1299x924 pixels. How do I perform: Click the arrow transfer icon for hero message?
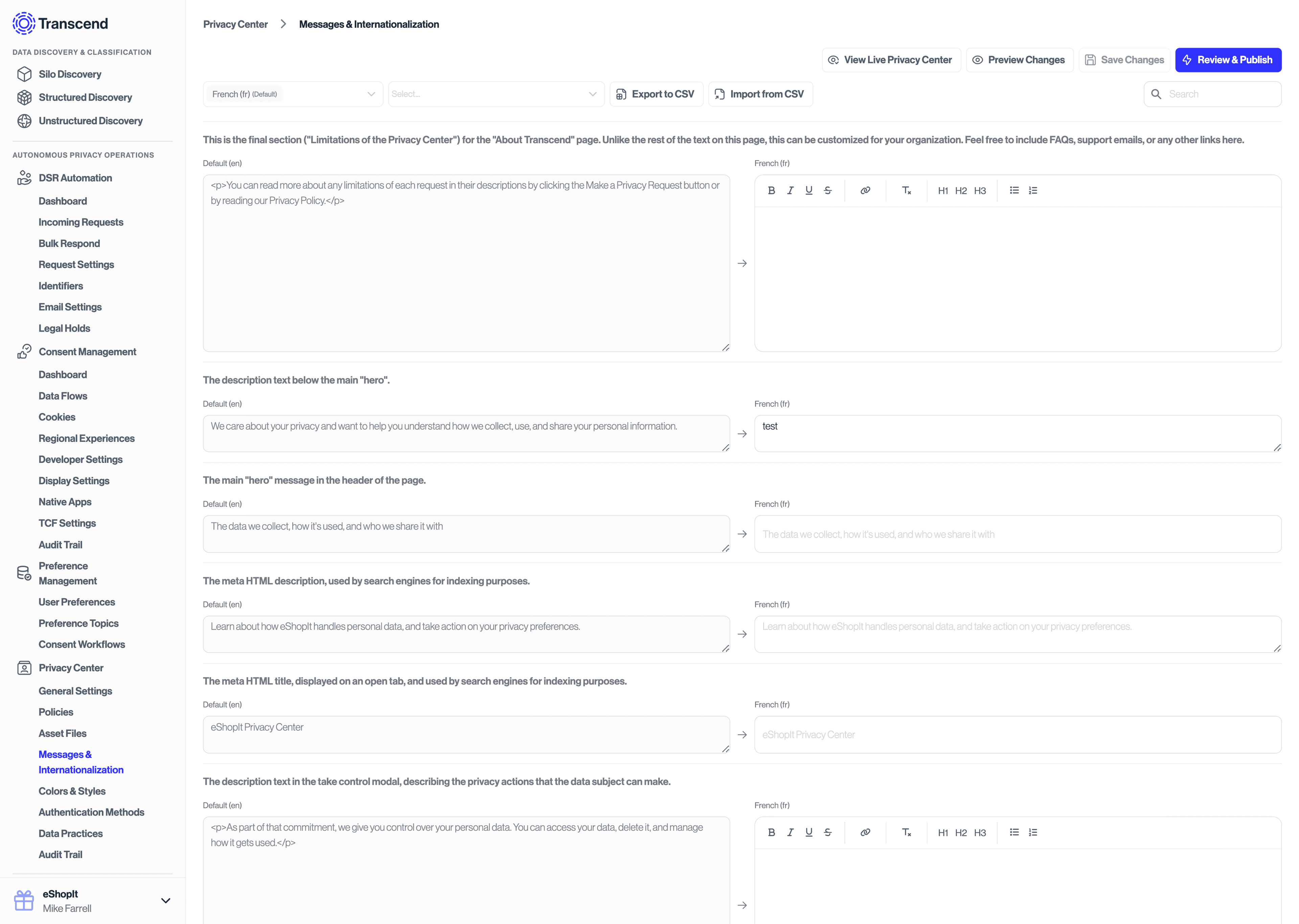(742, 533)
